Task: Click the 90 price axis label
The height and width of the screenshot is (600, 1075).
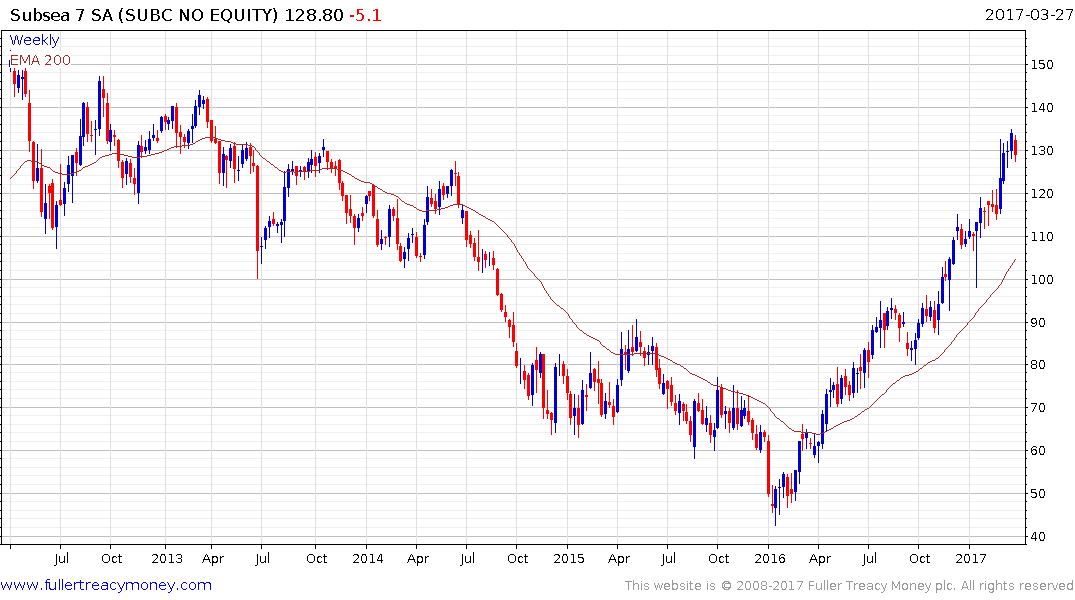Action: click(1039, 322)
